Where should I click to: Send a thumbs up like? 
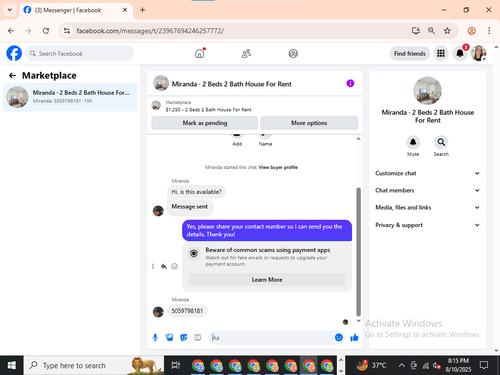[354, 338]
